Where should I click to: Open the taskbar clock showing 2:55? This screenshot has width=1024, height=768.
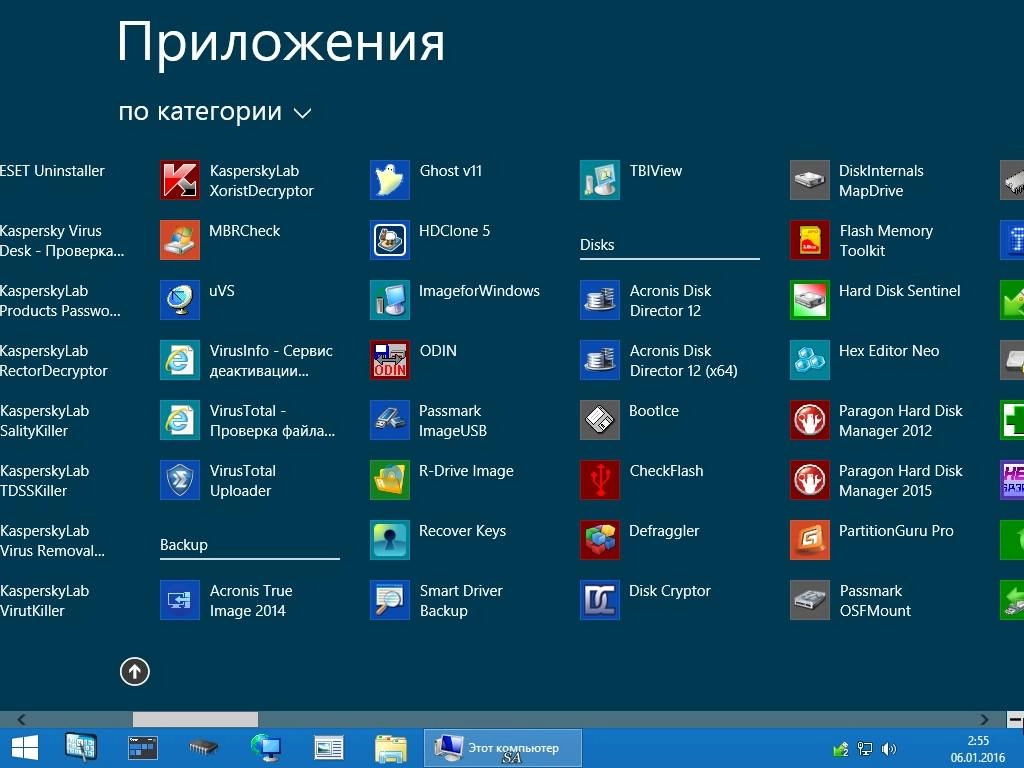pos(978,749)
